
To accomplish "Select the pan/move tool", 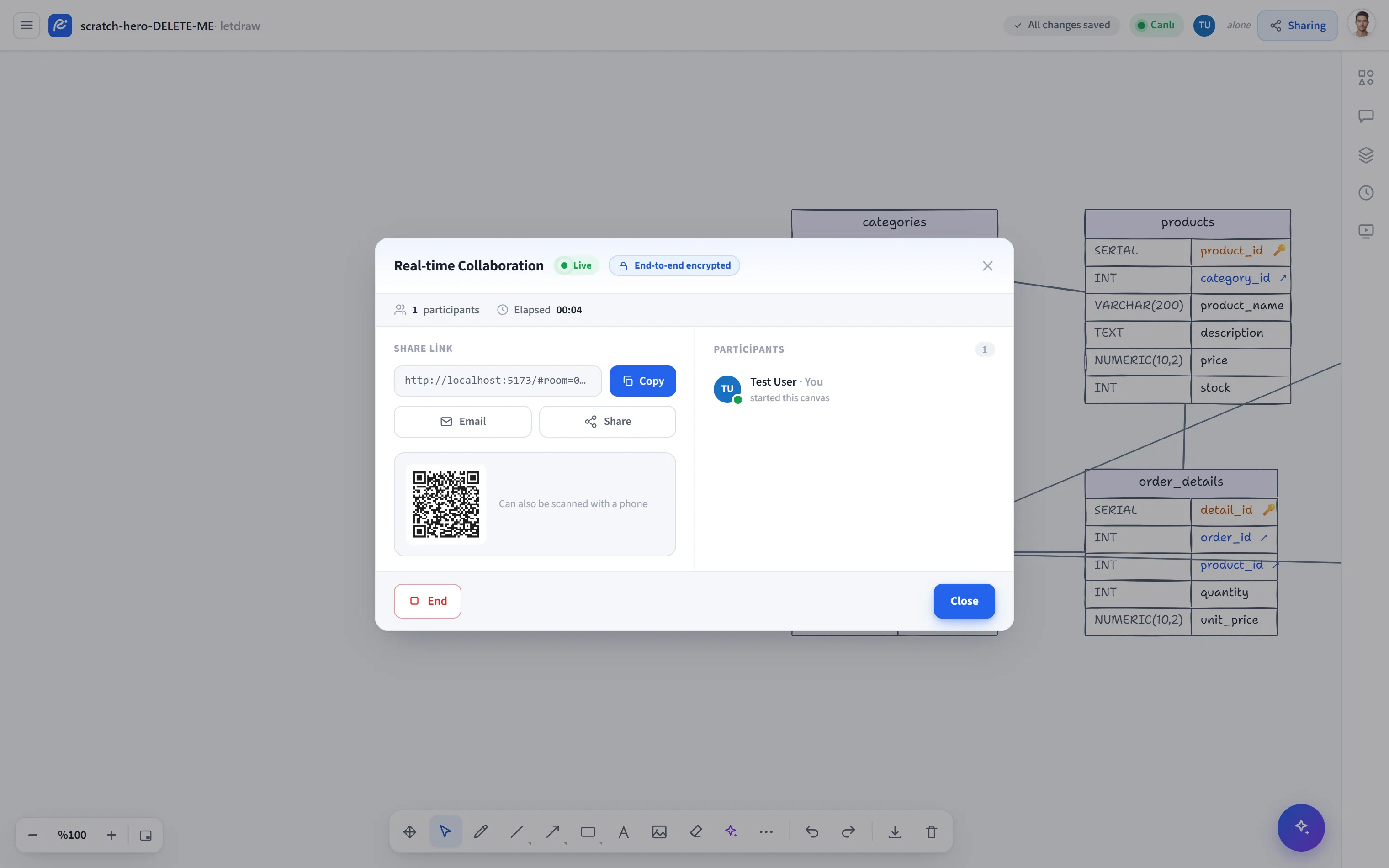I will tap(410, 831).
